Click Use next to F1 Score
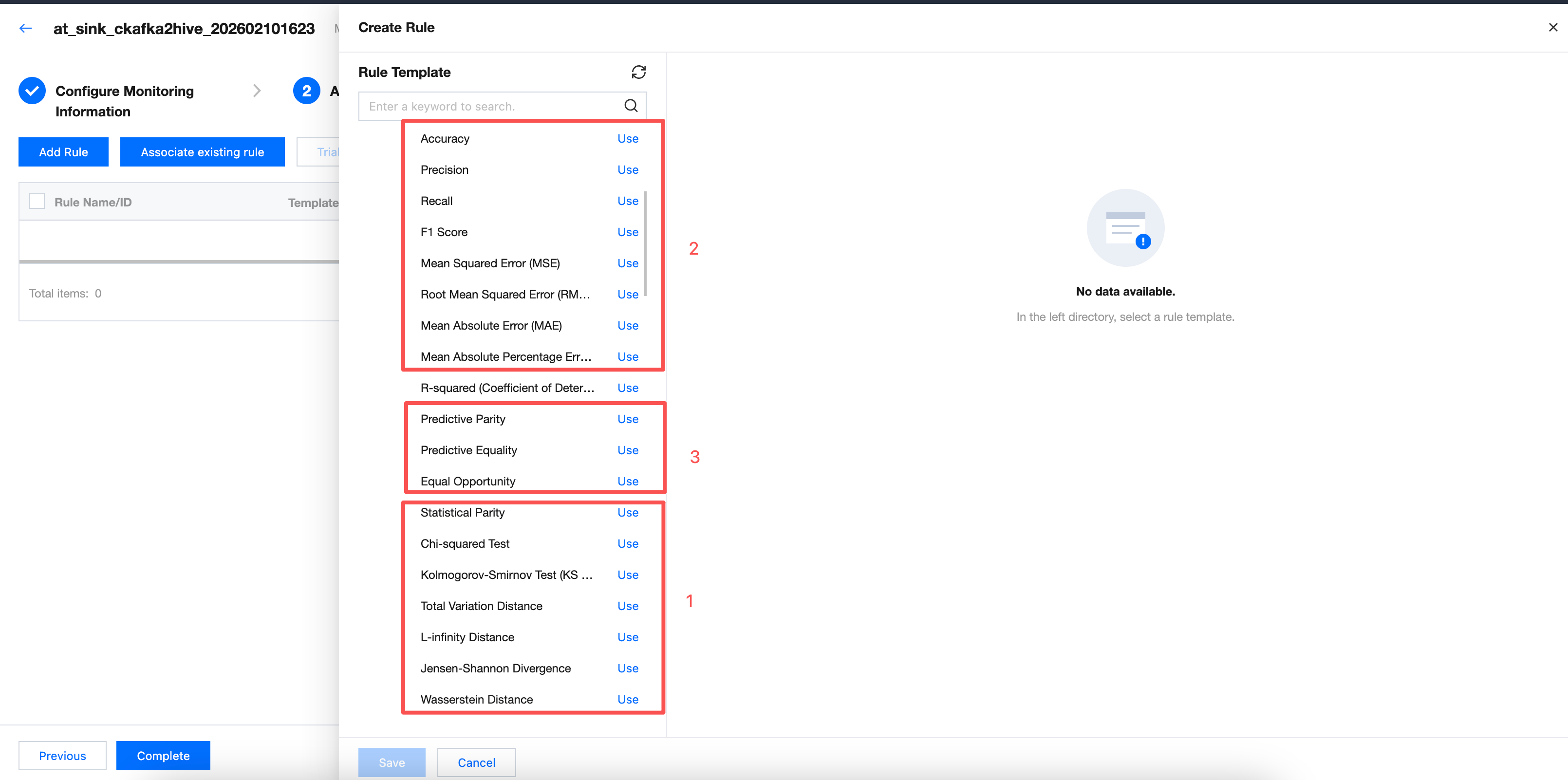 tap(627, 232)
